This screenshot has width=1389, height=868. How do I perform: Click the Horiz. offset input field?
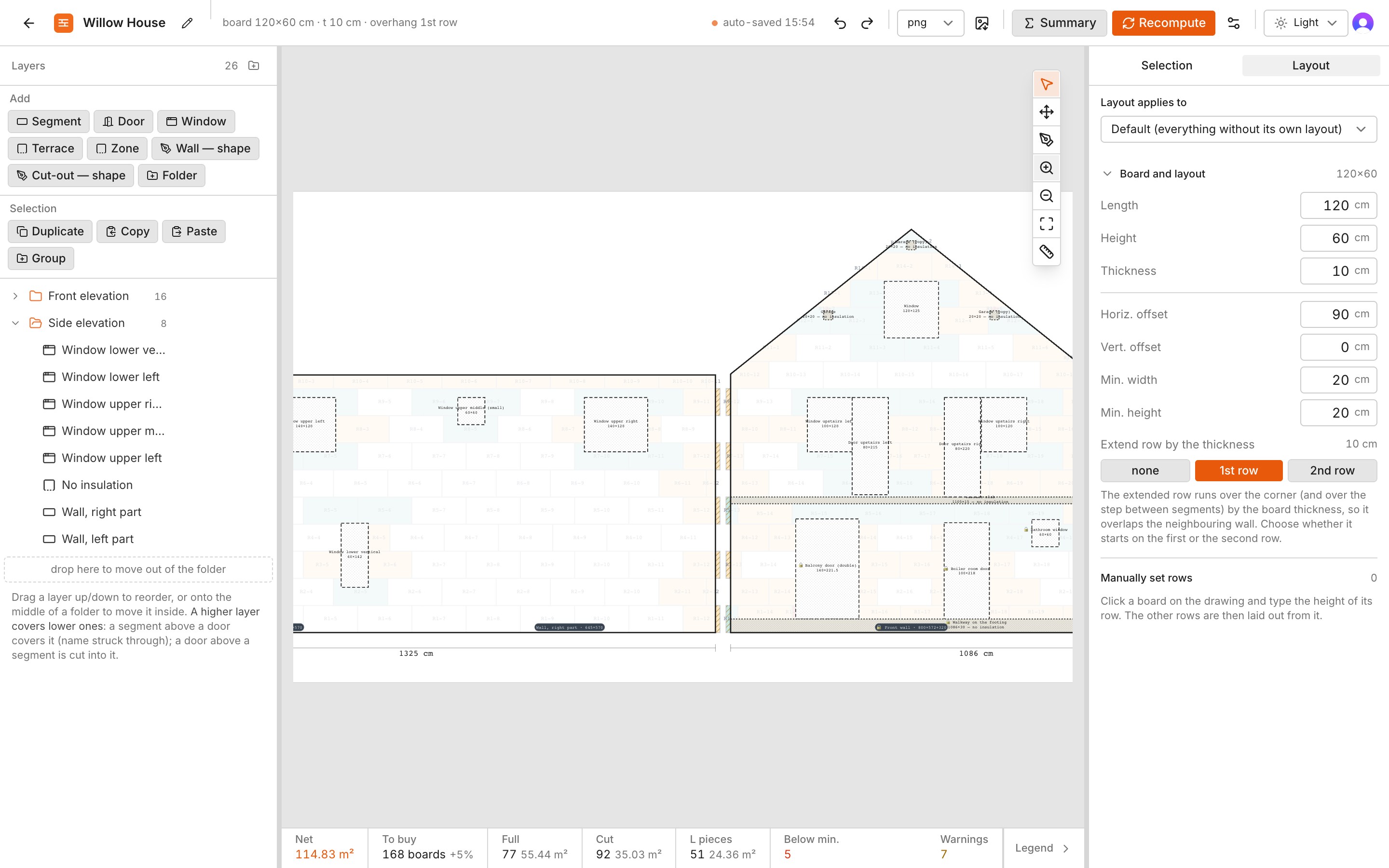(x=1338, y=314)
